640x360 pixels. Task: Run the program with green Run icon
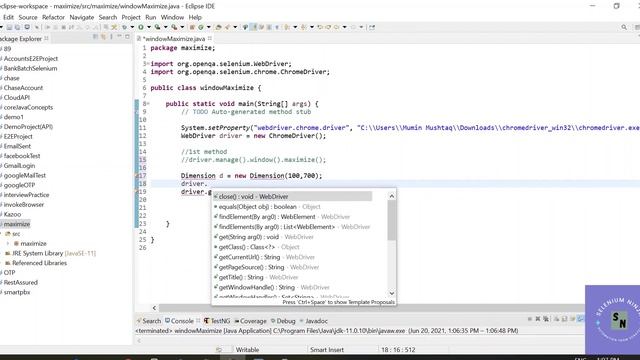141,27
